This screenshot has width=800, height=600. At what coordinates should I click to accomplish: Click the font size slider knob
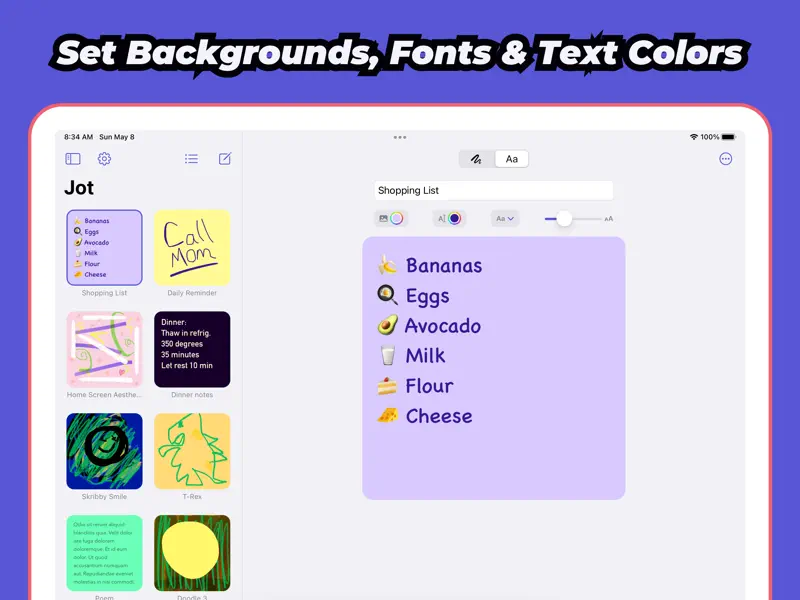pos(564,218)
